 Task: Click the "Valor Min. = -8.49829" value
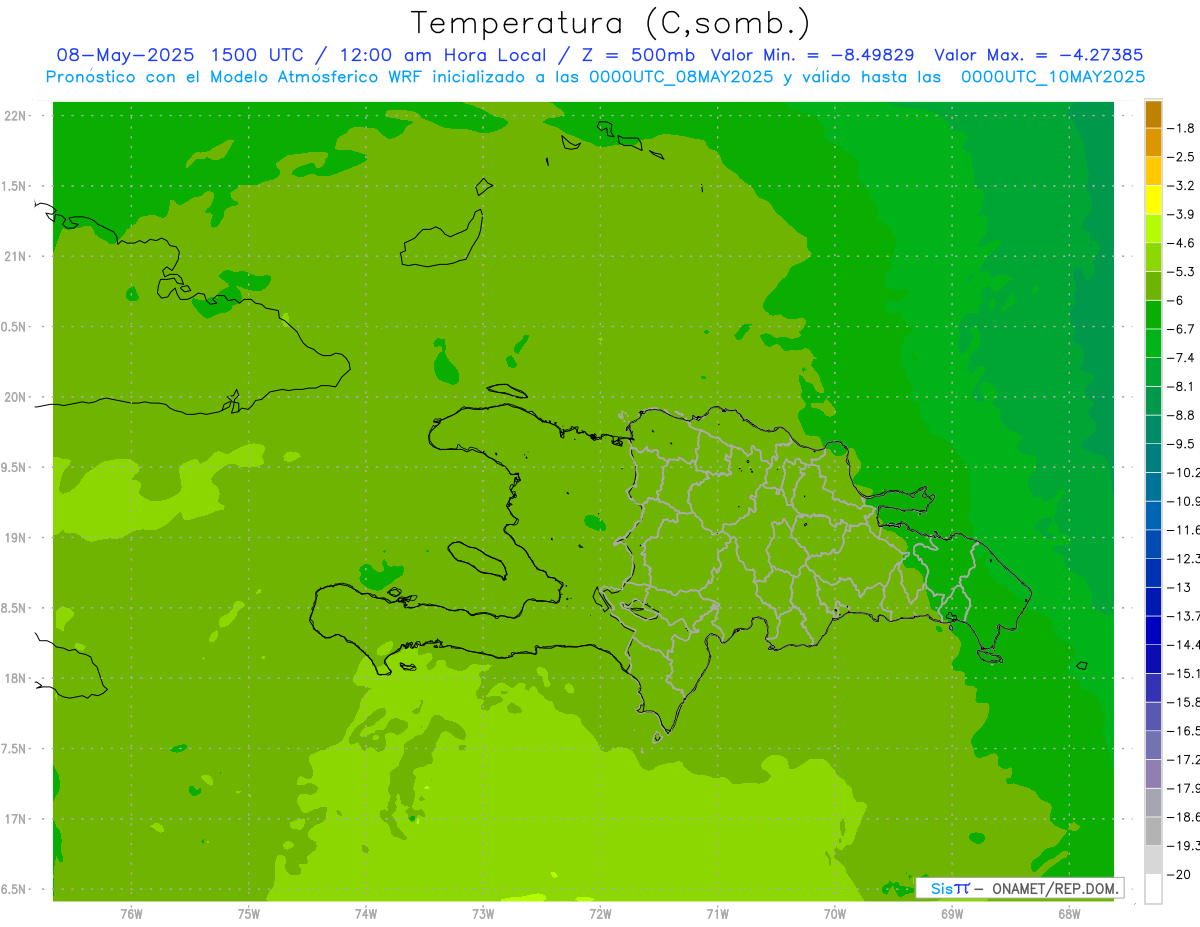[811, 55]
